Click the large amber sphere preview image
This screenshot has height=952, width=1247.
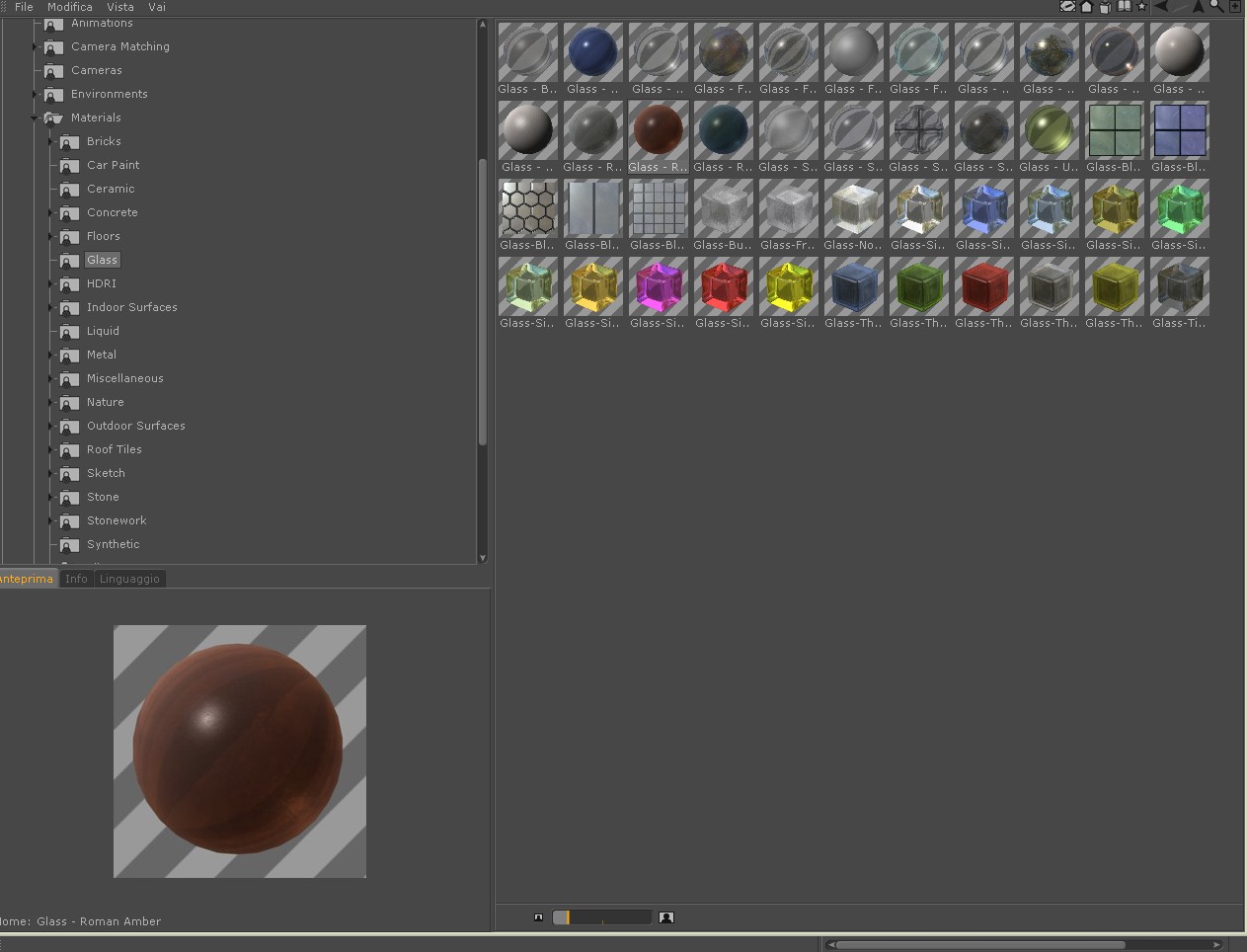(x=240, y=752)
